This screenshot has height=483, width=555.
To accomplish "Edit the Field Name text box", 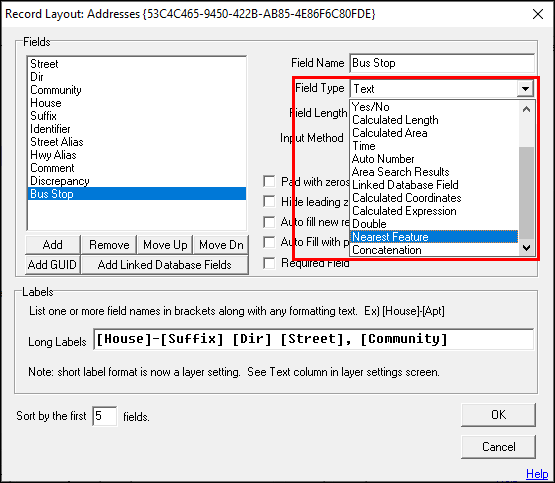I will (442, 63).
